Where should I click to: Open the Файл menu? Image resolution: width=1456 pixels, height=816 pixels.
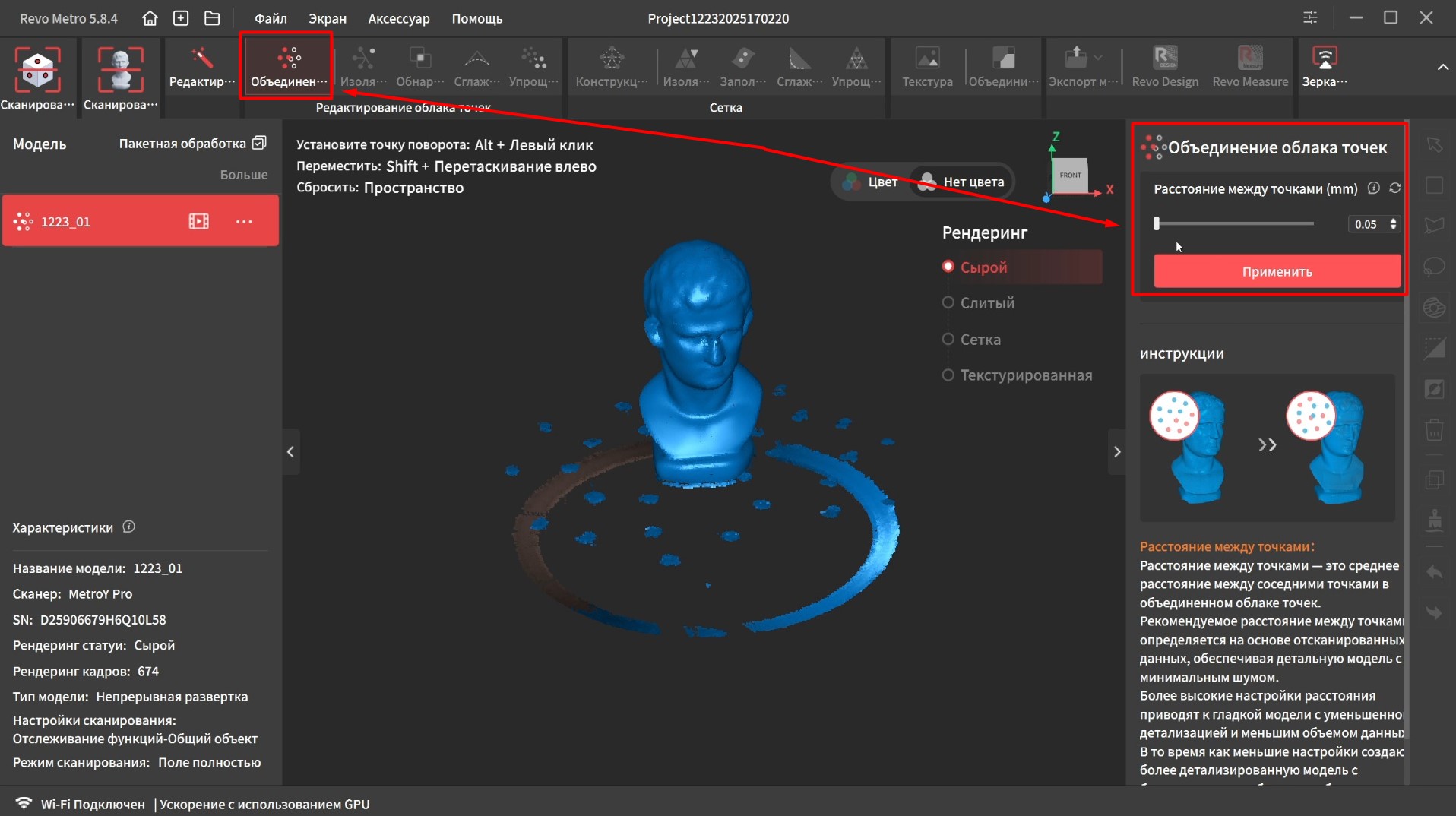[x=271, y=18]
